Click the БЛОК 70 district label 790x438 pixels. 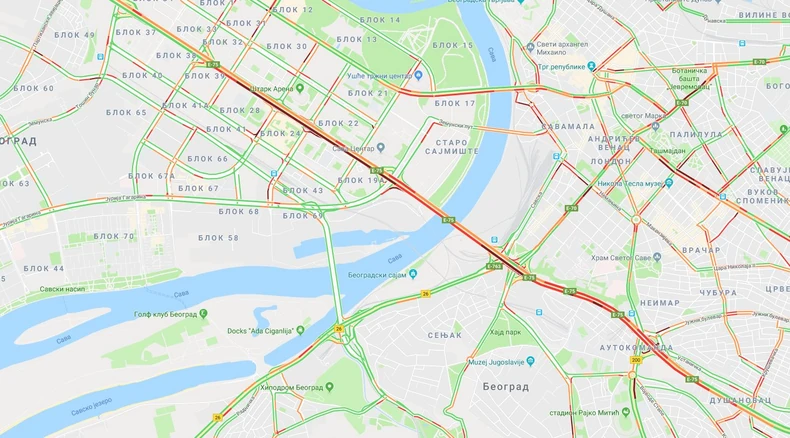(x=114, y=236)
